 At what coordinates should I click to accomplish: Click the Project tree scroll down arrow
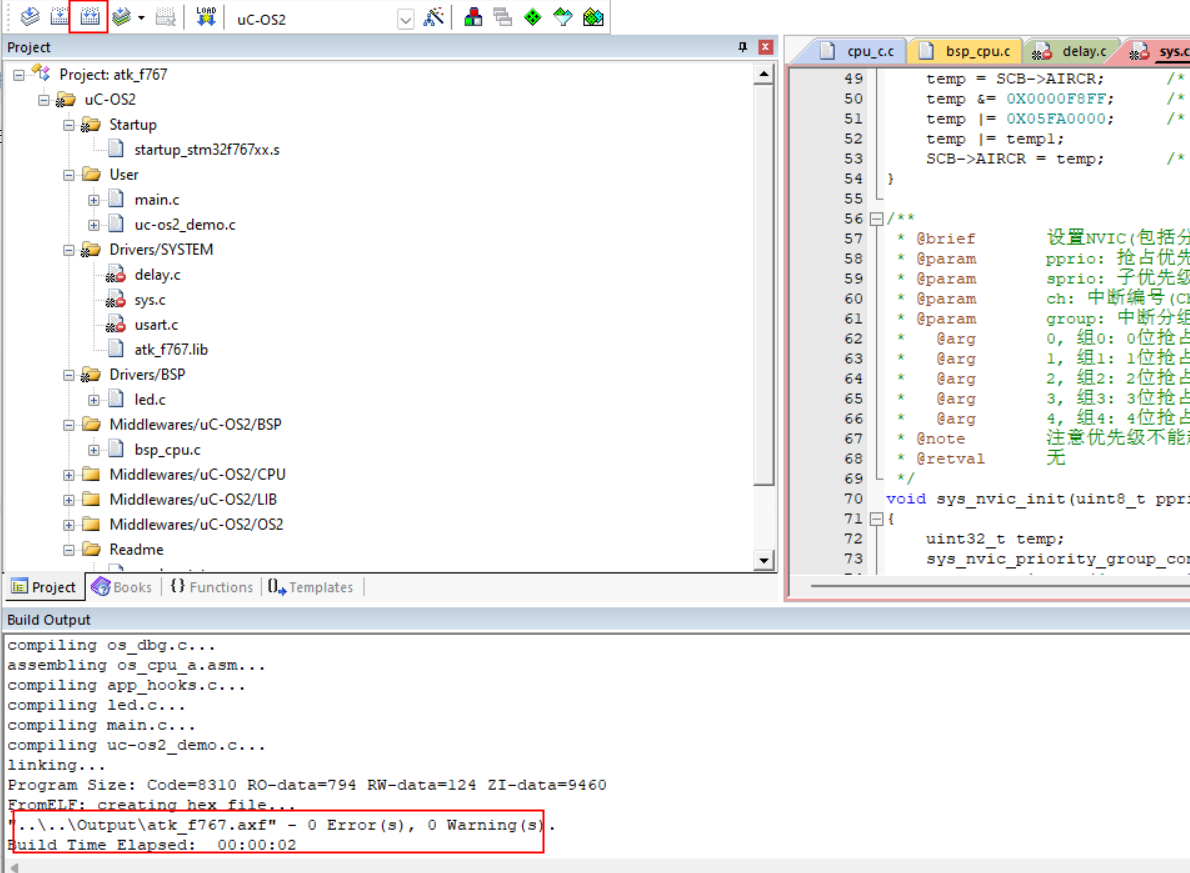[x=764, y=561]
